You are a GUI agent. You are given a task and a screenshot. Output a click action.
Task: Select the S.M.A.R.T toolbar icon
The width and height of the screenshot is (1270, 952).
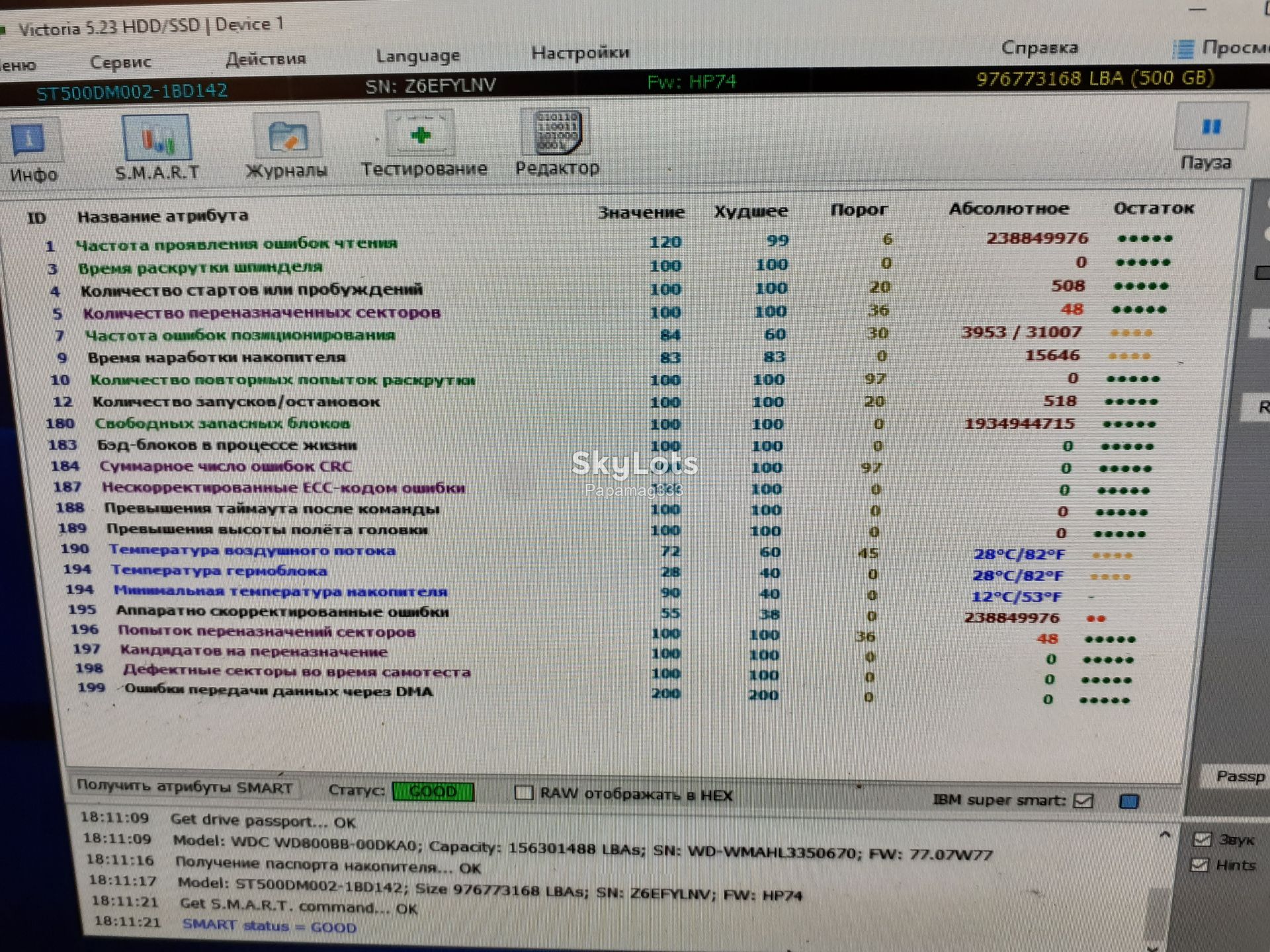tap(157, 137)
